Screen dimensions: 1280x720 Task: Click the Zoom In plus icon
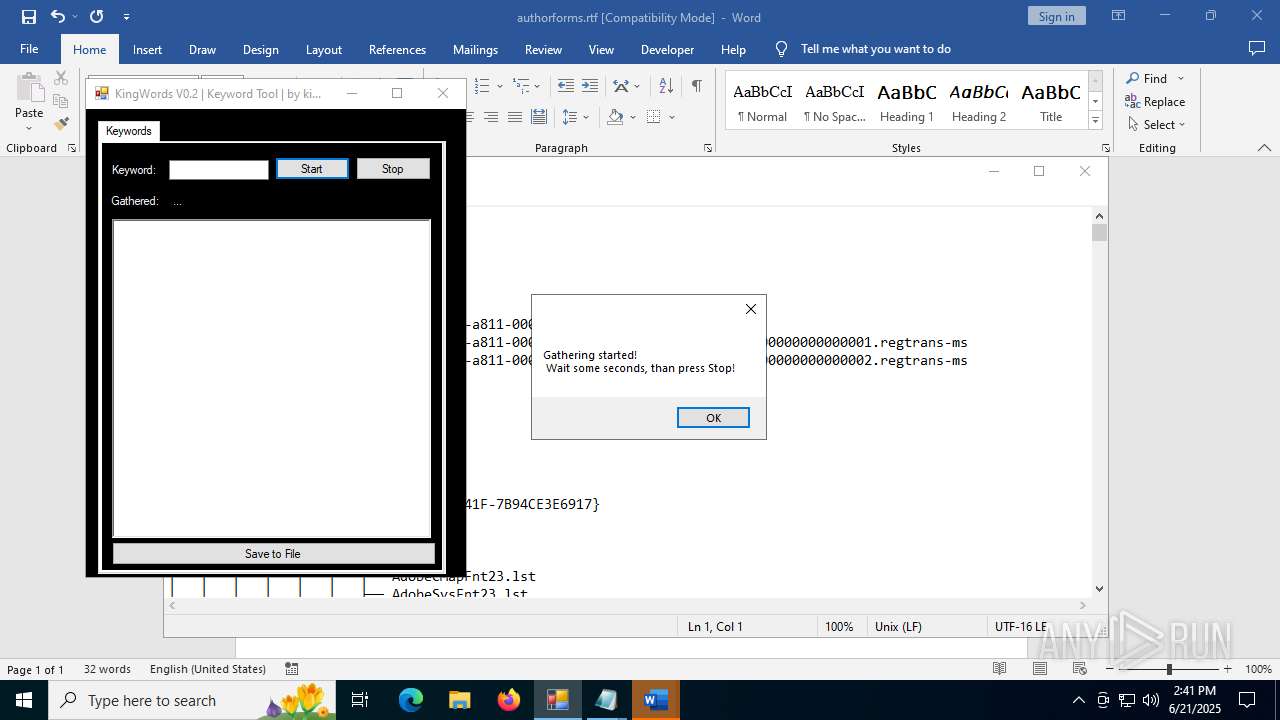[1227, 669]
